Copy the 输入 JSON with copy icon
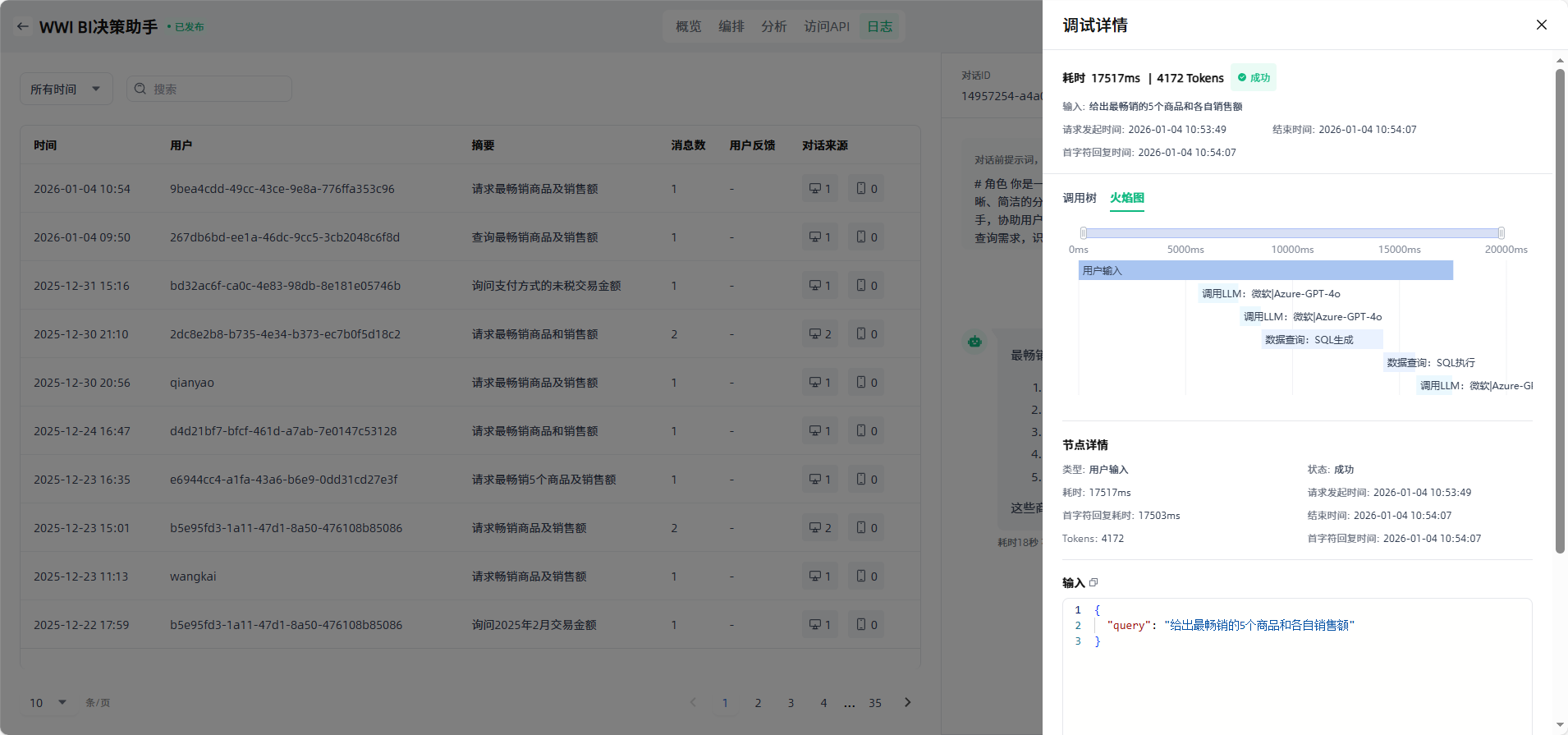This screenshot has height=735, width=1568. [1093, 582]
